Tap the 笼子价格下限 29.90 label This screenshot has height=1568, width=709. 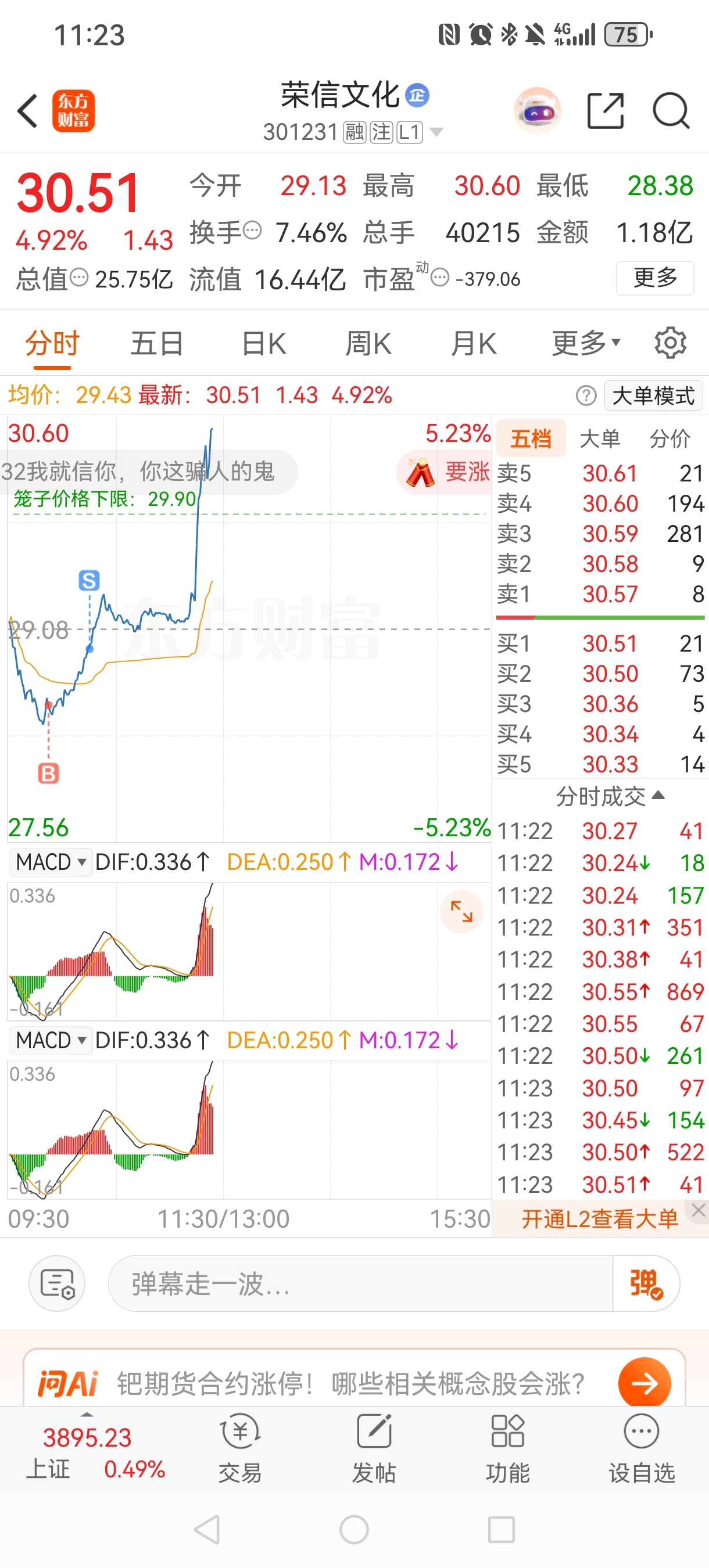coord(105,499)
